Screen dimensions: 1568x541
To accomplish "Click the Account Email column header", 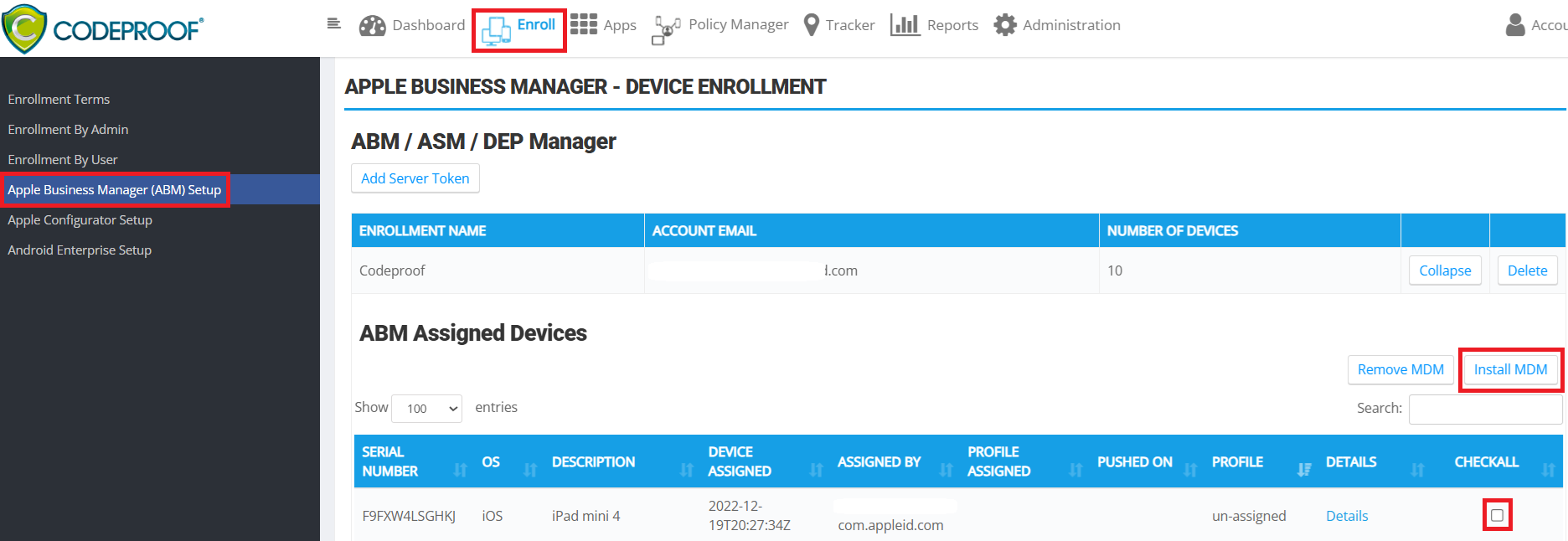I will [704, 230].
